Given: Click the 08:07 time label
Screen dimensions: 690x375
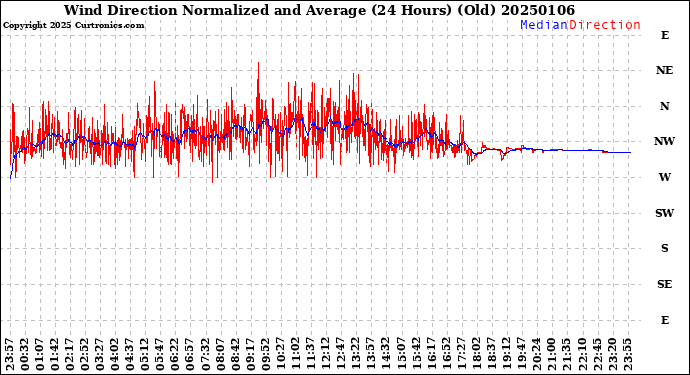Looking at the screenshot, I should tap(220, 355).
